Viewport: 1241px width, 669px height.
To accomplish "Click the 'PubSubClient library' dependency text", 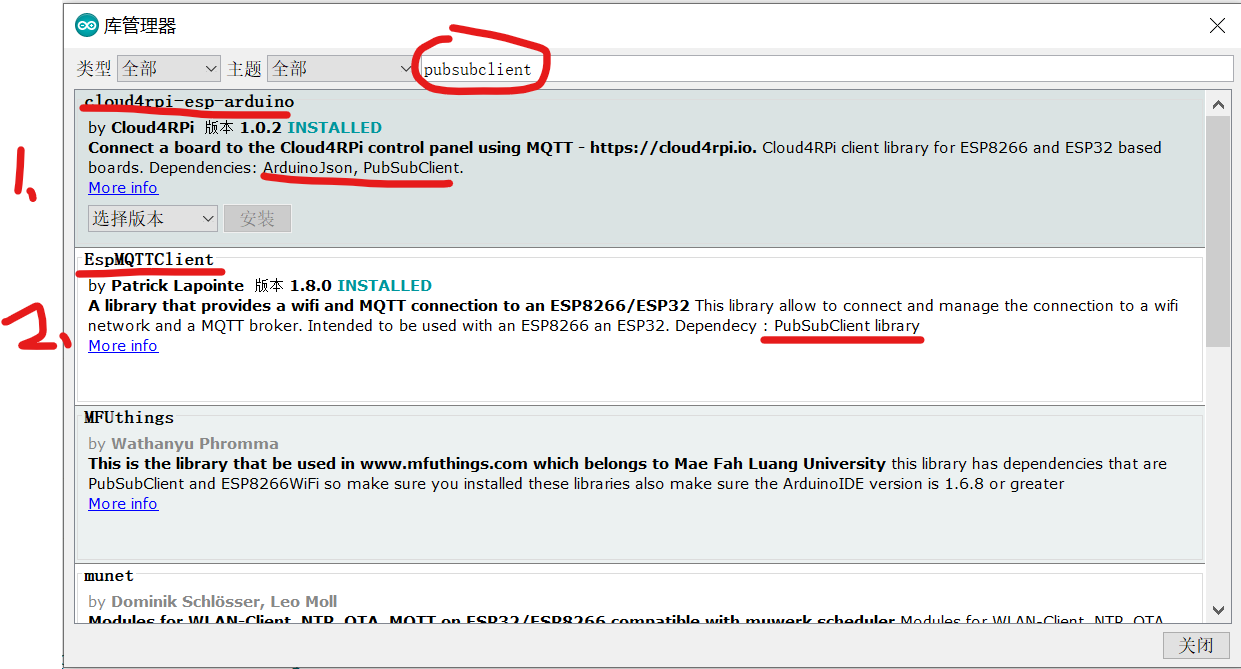I will (x=847, y=326).
